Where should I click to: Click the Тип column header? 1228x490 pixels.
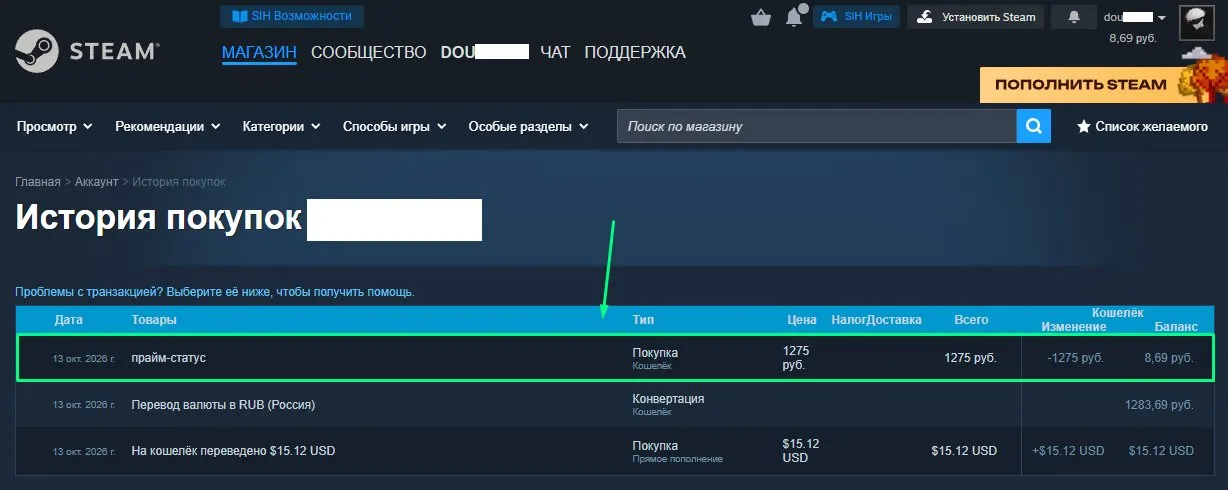point(644,320)
